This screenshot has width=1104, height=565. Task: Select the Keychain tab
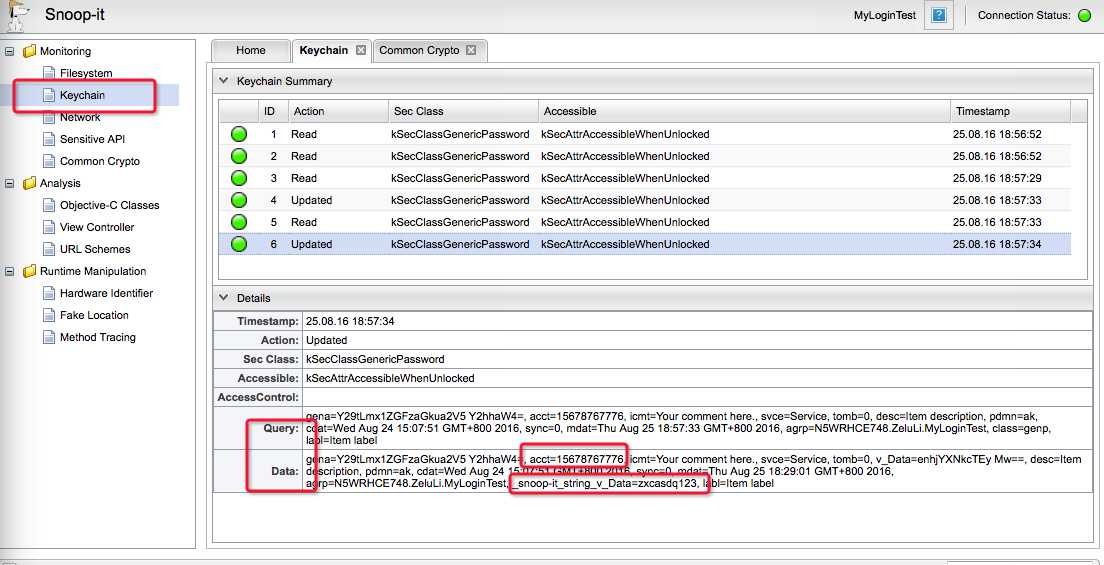click(324, 51)
